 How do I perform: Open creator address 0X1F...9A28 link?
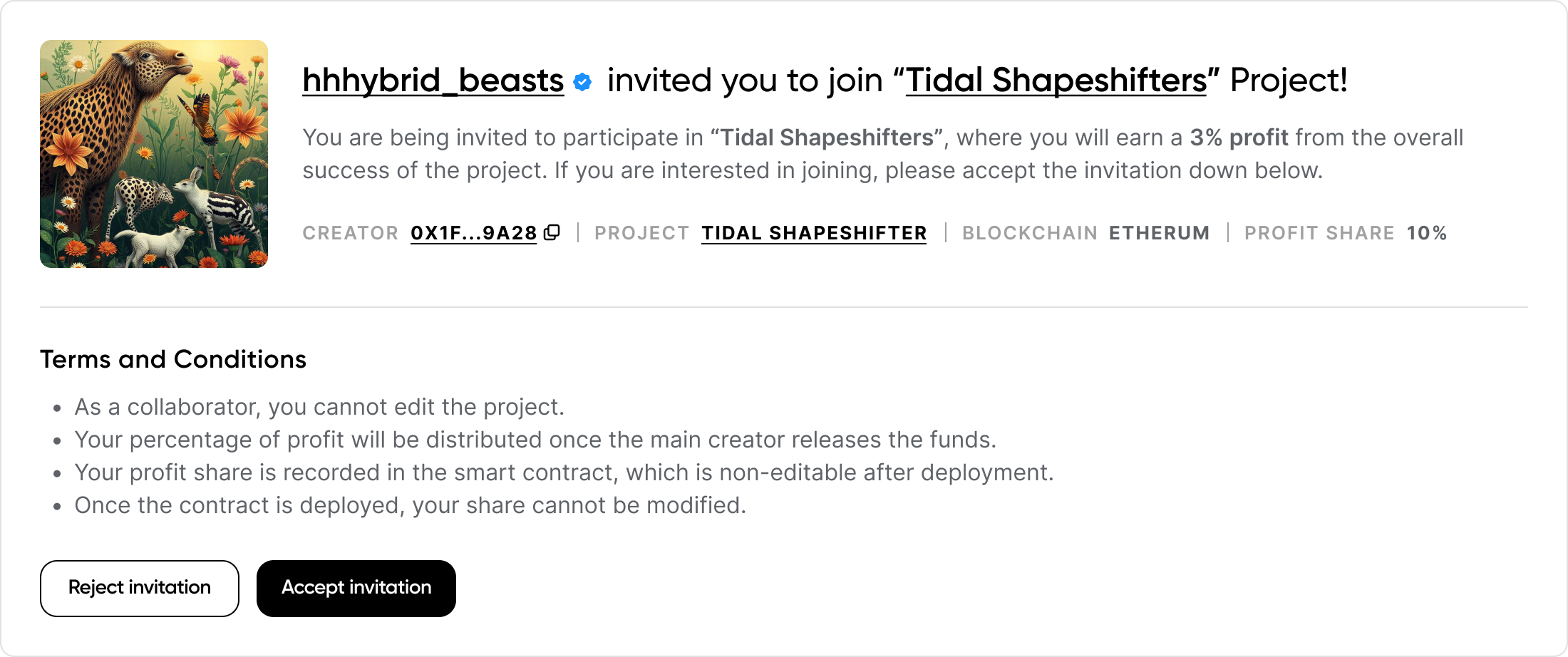coord(473,233)
